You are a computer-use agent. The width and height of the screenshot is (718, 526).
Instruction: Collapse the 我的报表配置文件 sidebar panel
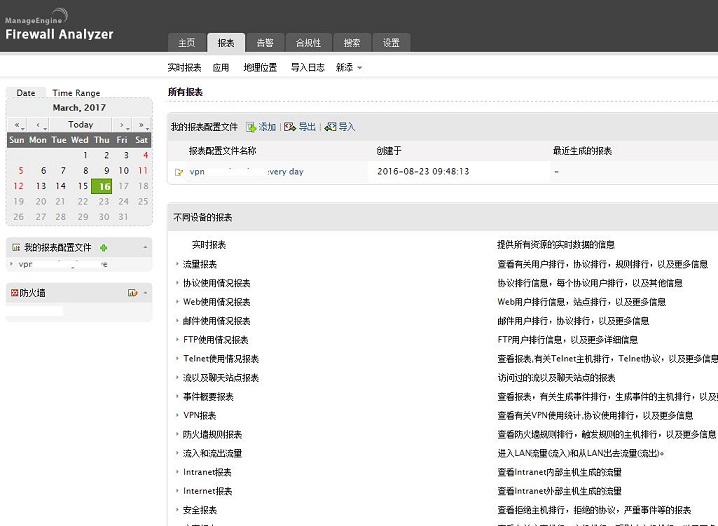[x=146, y=247]
